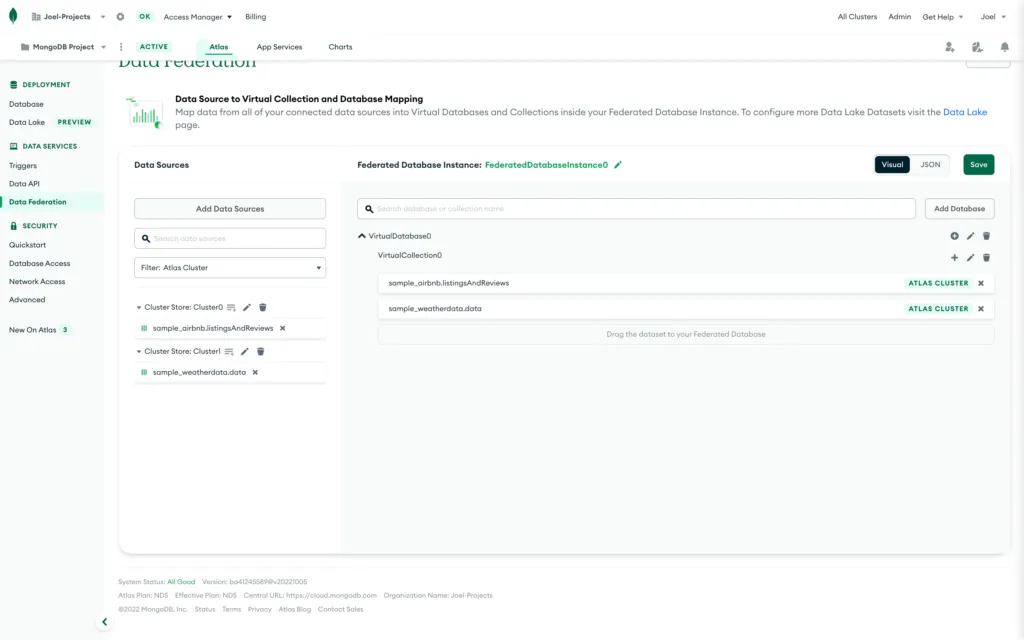Open the project activity feed icon

point(977,47)
